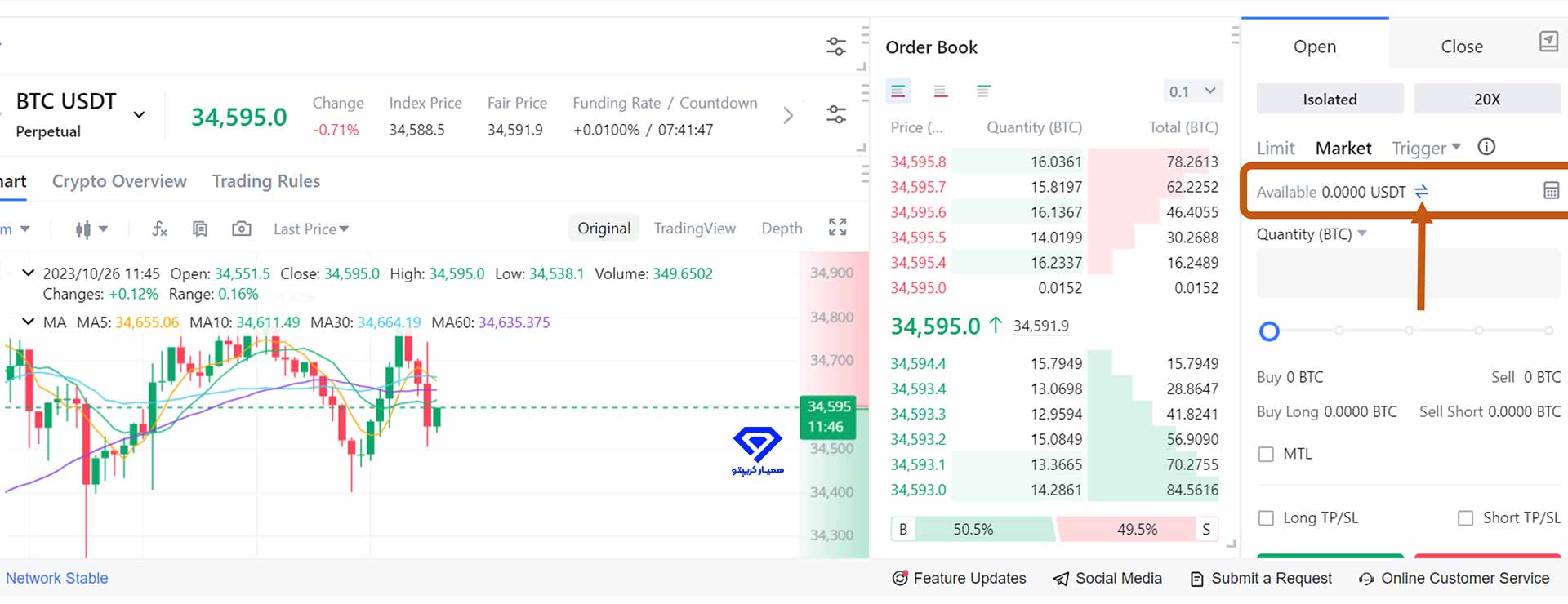Check the Long TP/SL box
Viewport: 1568px width, 604px height.
coord(1266,517)
